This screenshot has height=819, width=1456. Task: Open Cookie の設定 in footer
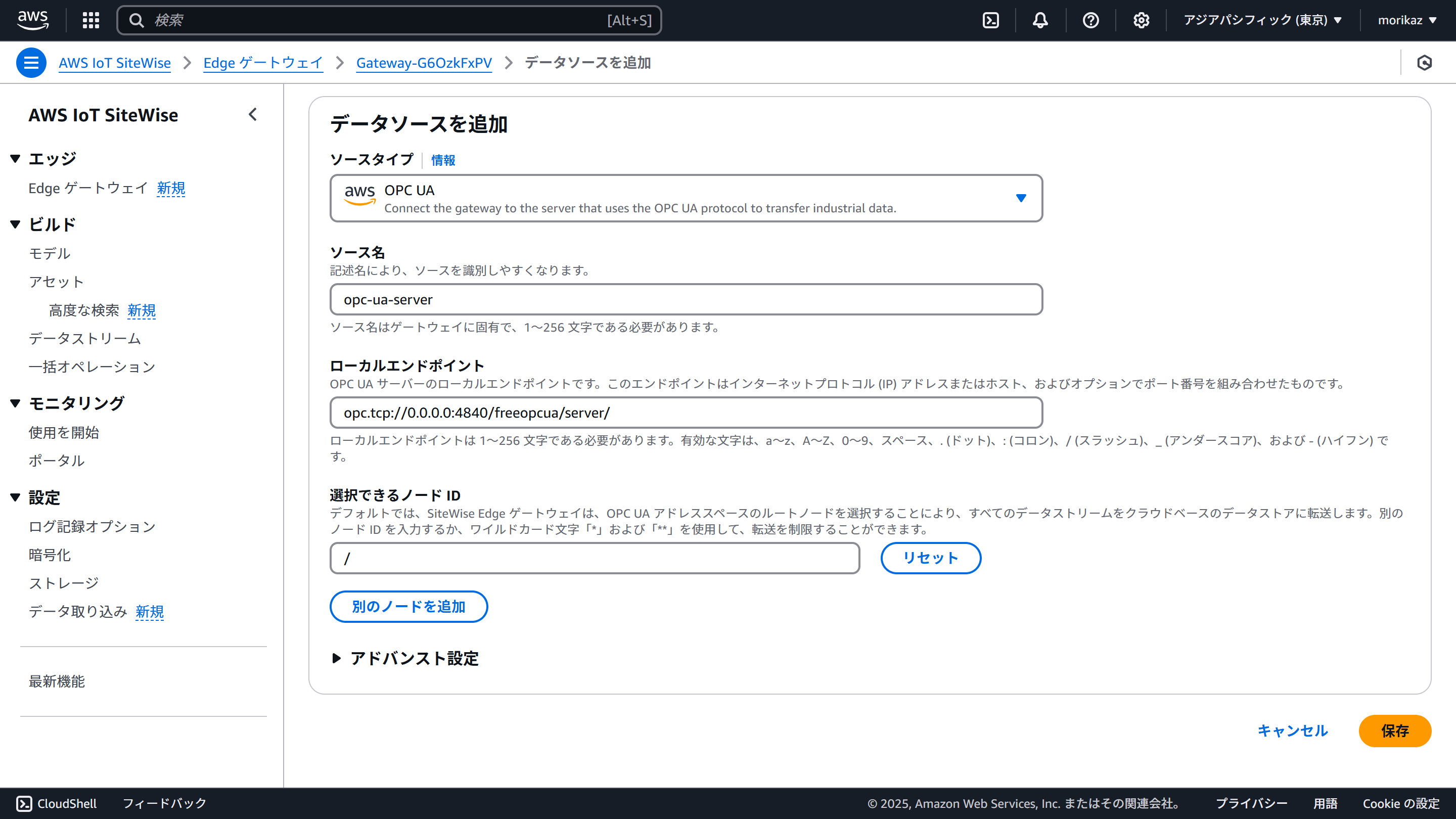point(1401,803)
